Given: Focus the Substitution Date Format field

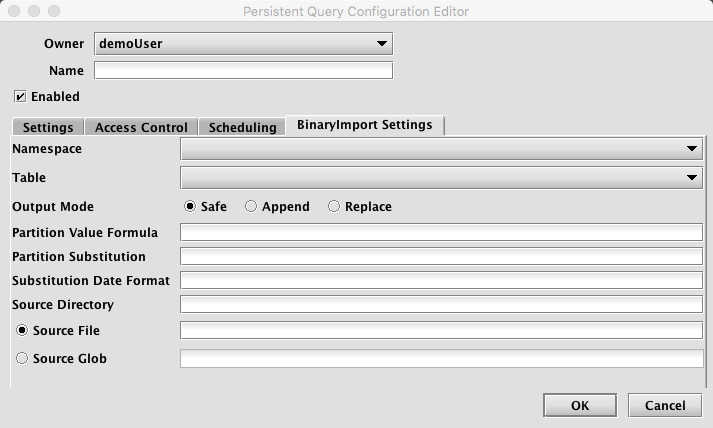Looking at the screenshot, I should tap(441, 281).
